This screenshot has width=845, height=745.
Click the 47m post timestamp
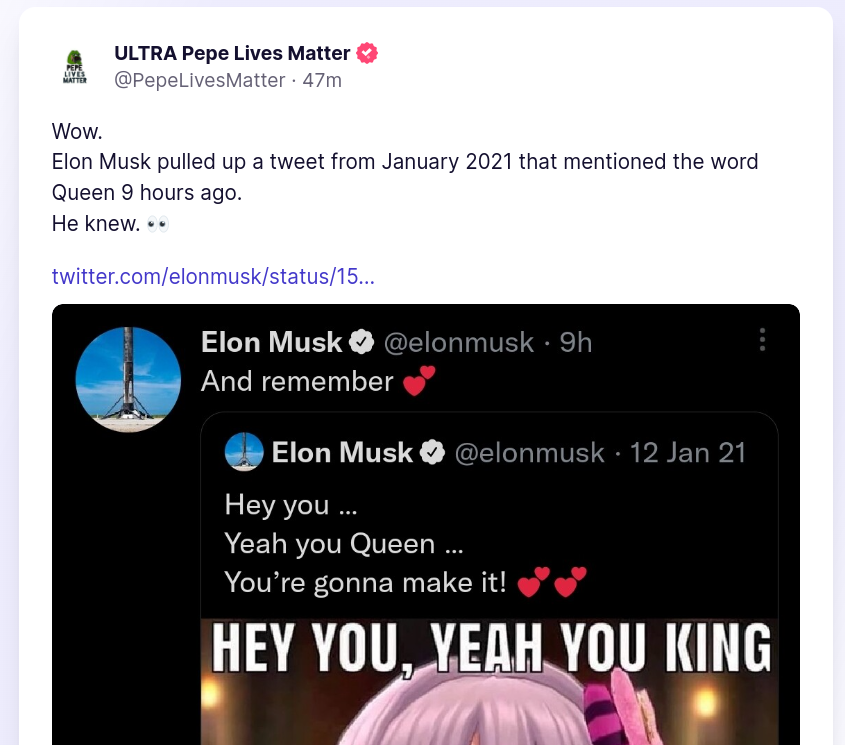[x=322, y=80]
